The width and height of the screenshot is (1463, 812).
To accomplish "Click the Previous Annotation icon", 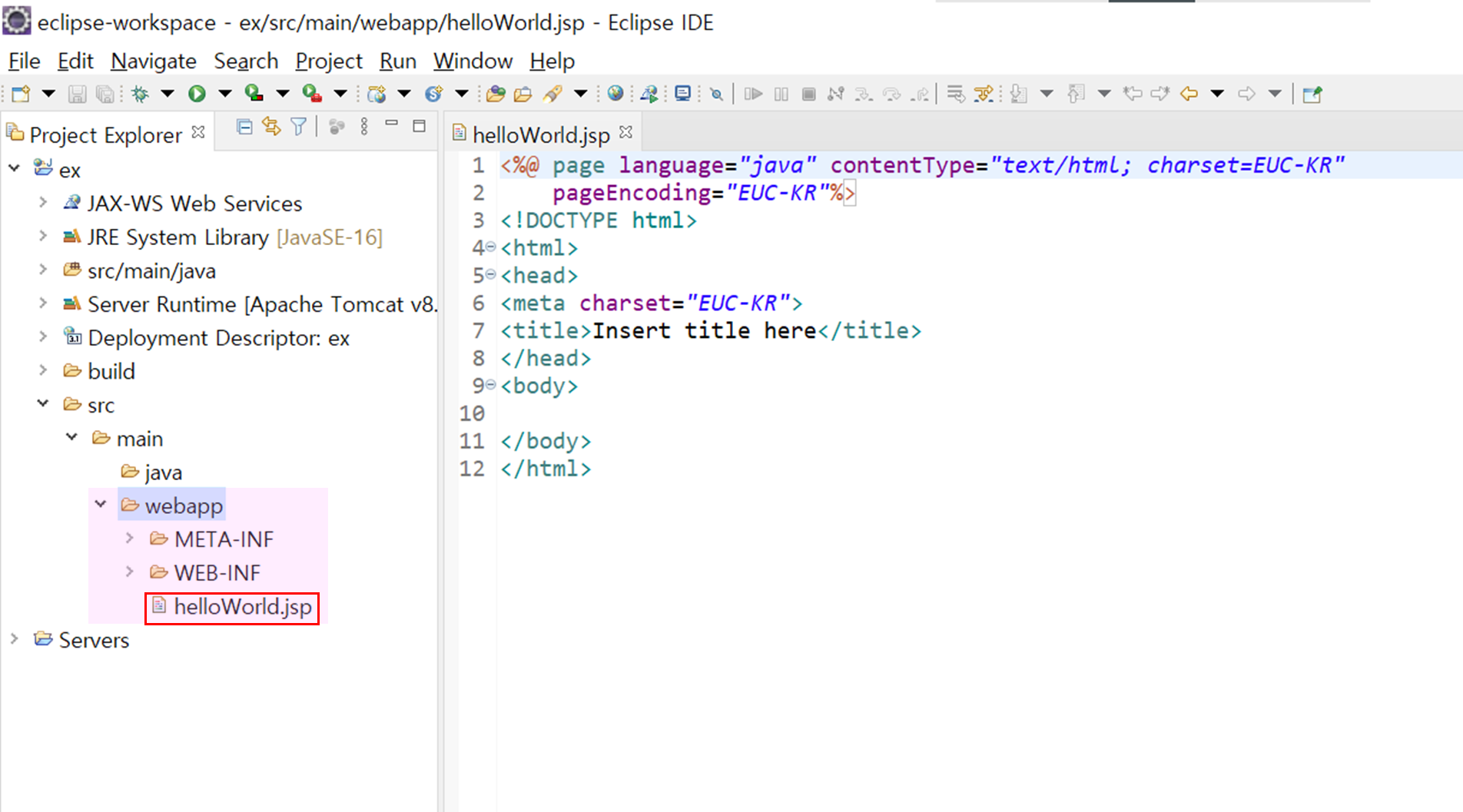I will click(x=1077, y=94).
